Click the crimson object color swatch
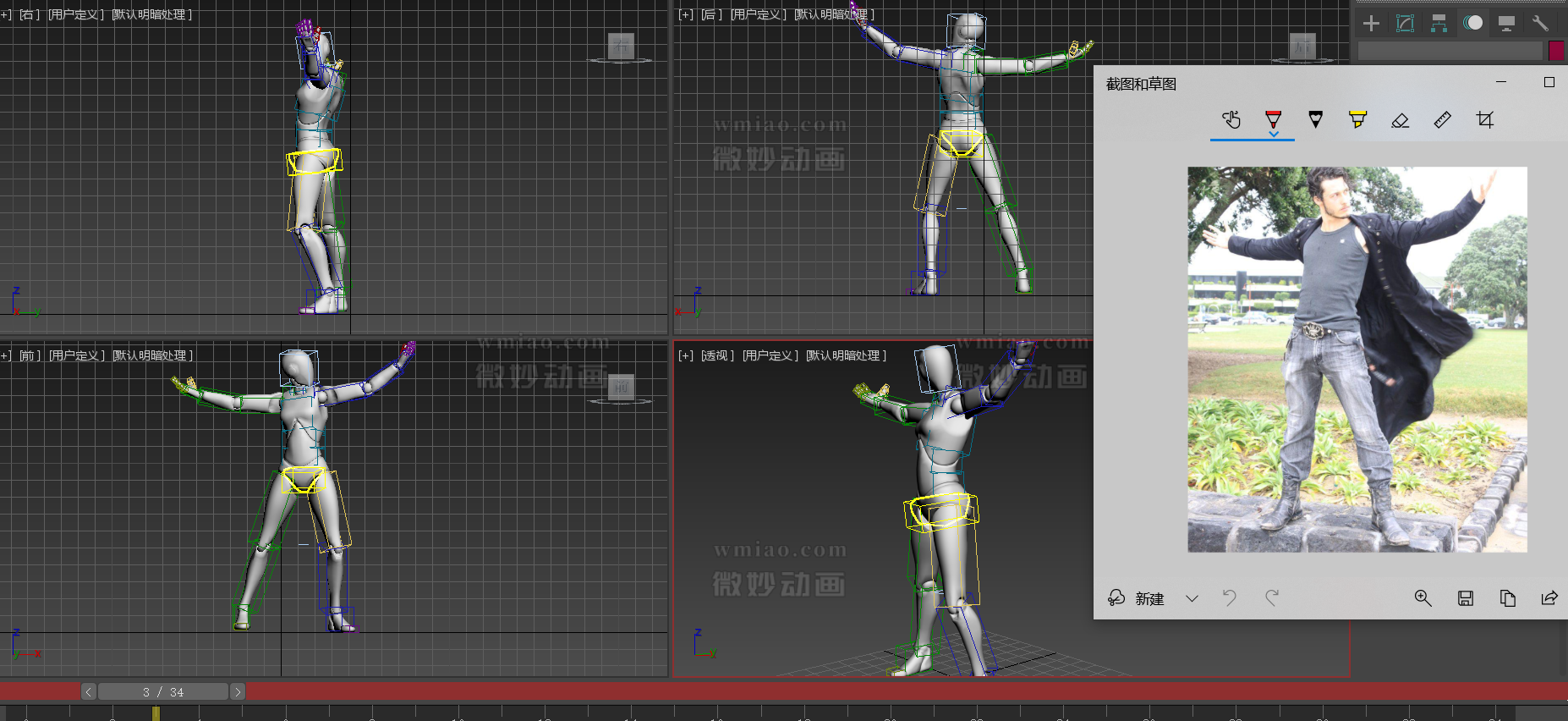This screenshot has width=1568, height=721. click(1556, 51)
